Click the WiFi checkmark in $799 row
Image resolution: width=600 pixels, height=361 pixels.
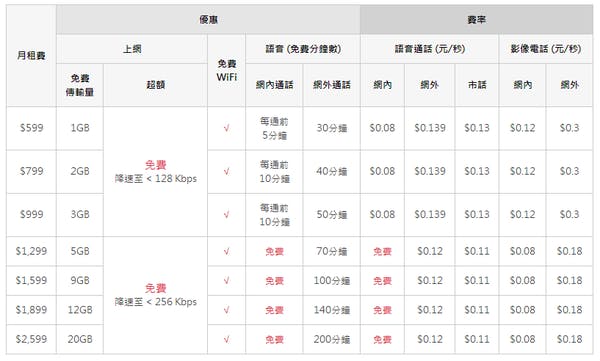(x=227, y=172)
